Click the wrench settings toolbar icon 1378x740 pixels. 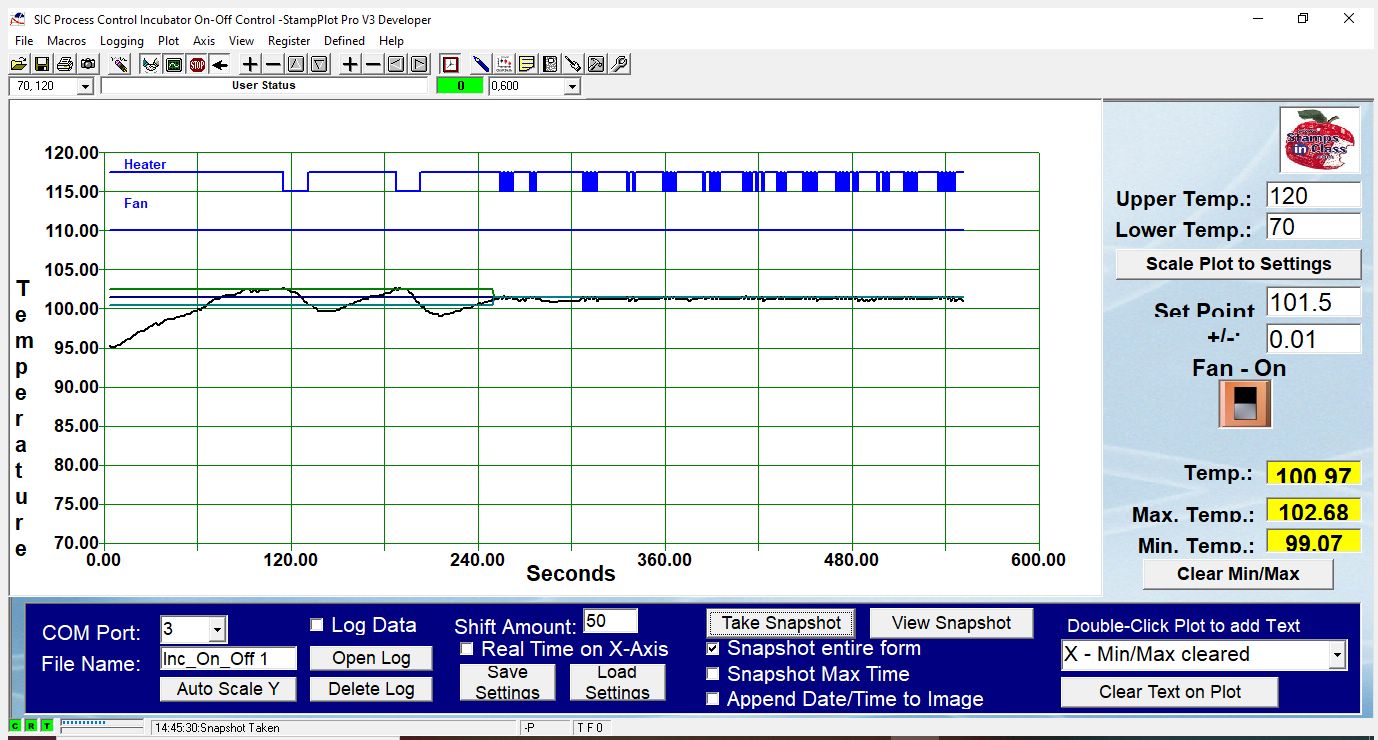pos(619,64)
